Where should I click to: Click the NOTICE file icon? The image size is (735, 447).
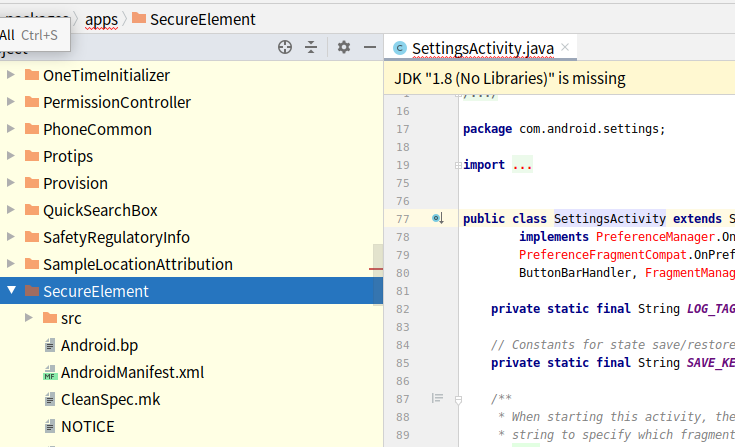(50, 426)
